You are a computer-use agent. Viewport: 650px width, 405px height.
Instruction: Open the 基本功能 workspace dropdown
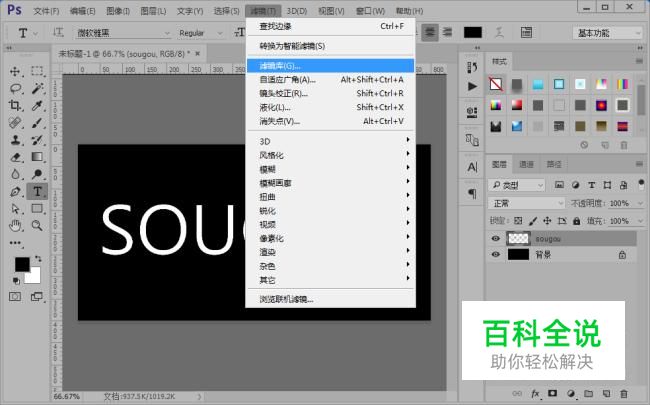(x=607, y=33)
